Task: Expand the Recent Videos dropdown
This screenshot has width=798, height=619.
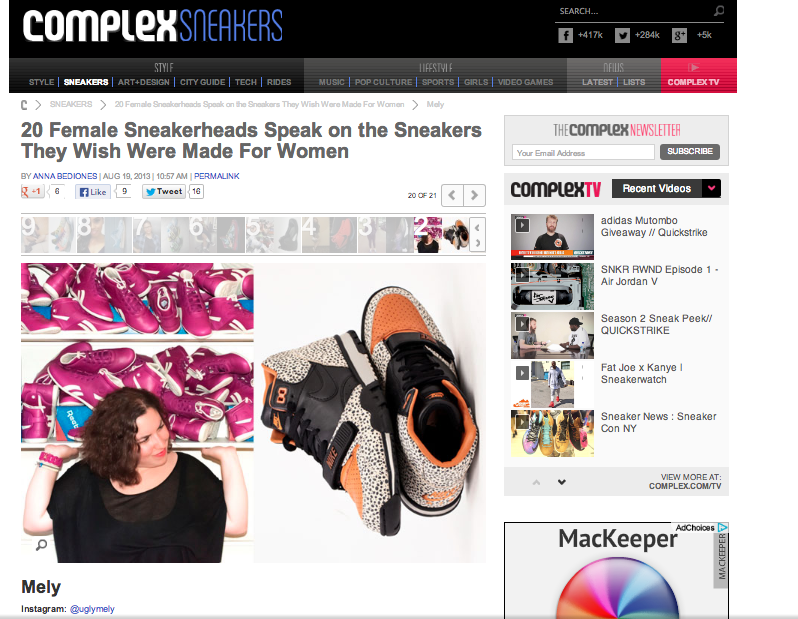Action: coord(711,188)
